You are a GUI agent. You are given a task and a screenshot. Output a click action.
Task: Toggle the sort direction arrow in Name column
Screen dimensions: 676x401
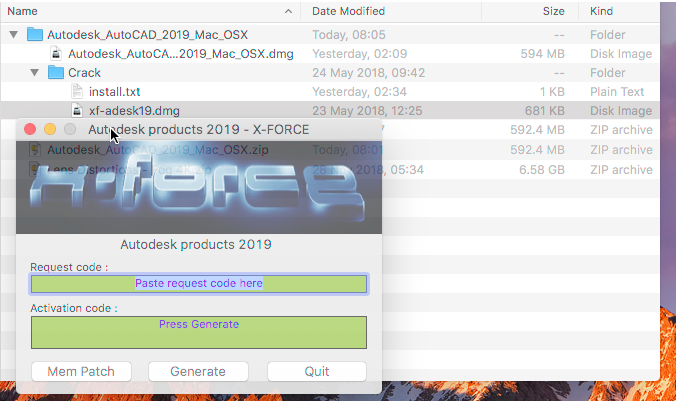click(x=288, y=11)
